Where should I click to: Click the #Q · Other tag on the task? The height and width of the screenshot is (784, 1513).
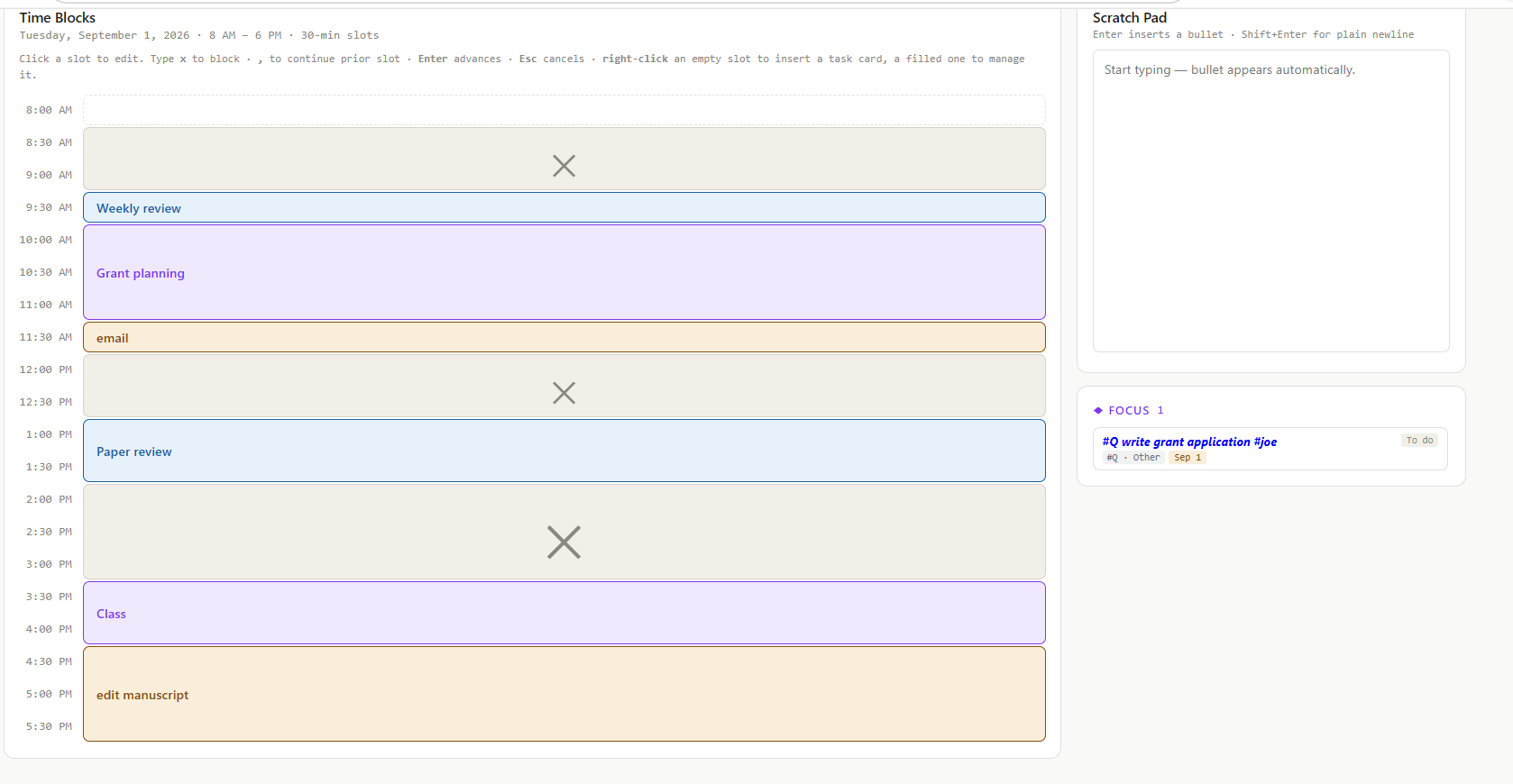coord(1133,458)
